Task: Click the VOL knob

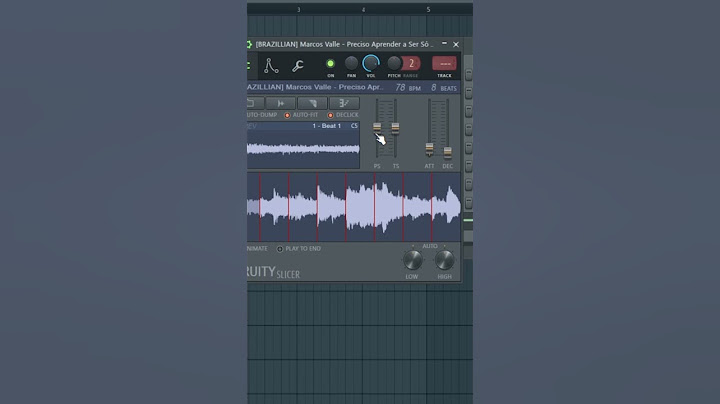Action: point(371,63)
